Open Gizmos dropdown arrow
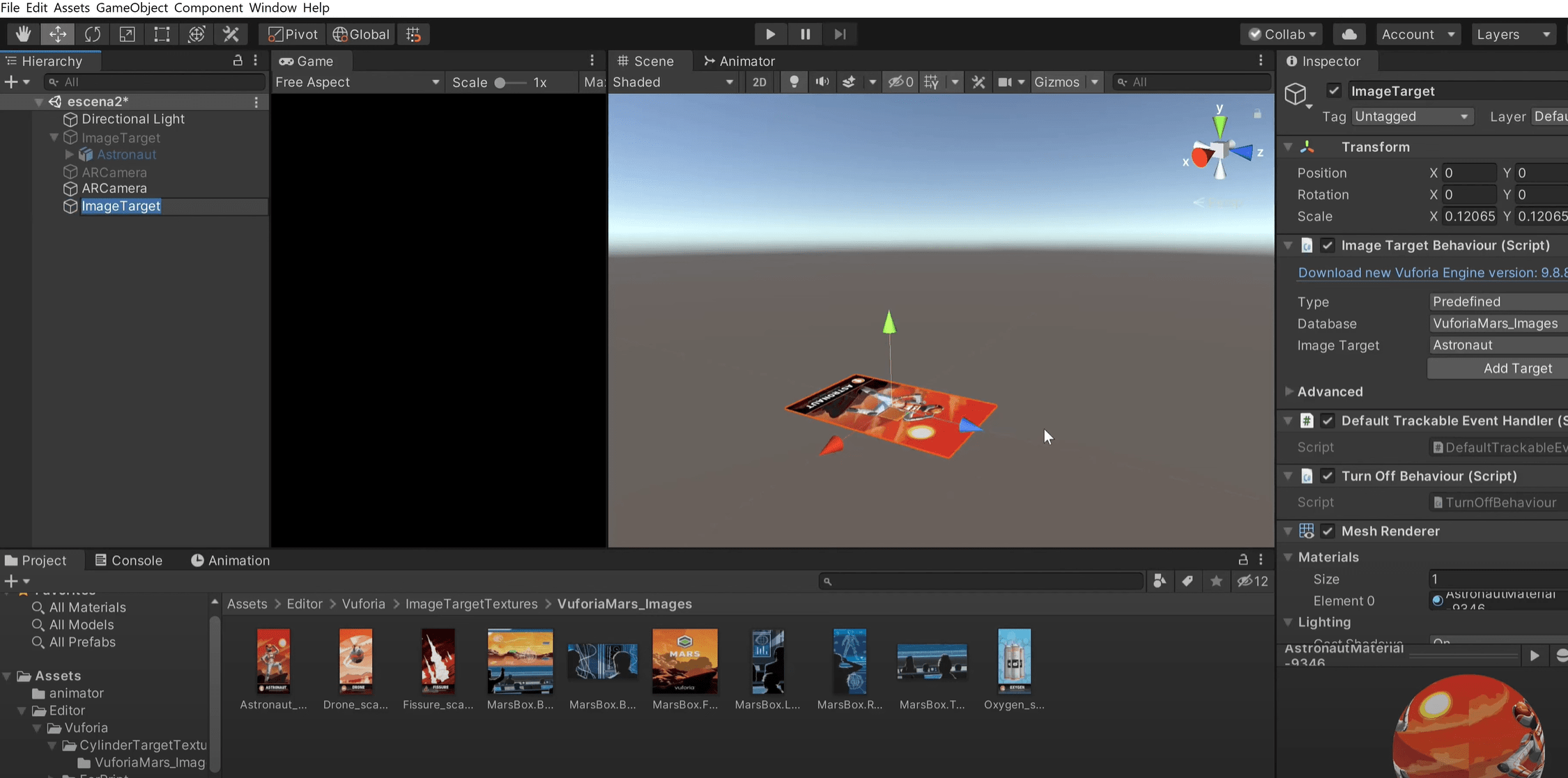The image size is (1568, 778). point(1096,82)
